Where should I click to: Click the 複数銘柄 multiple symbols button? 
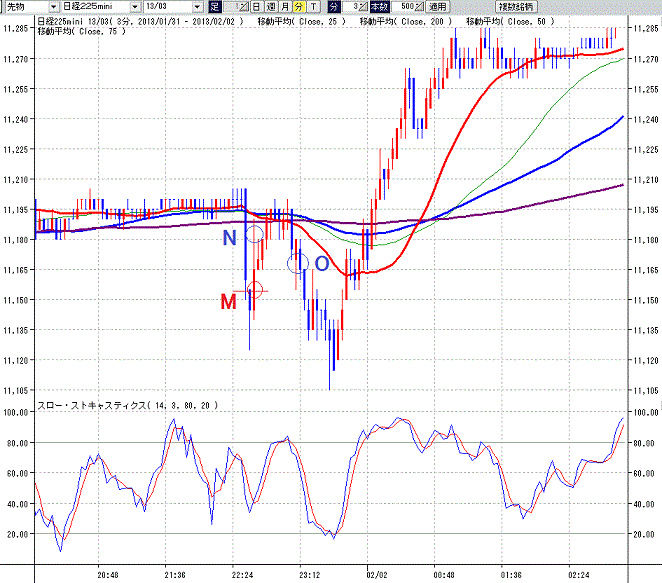point(516,7)
